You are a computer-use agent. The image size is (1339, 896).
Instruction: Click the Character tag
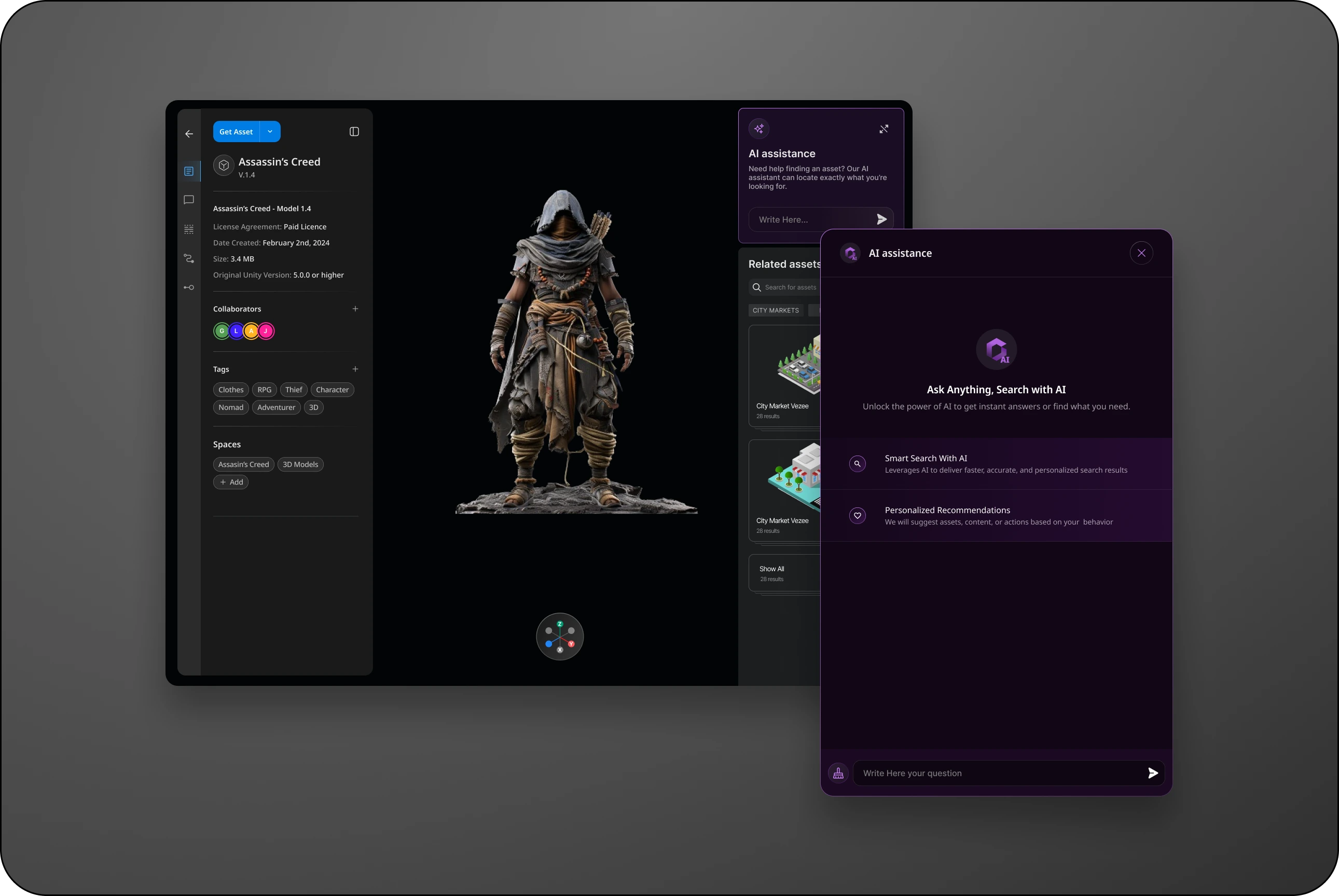[333, 390]
